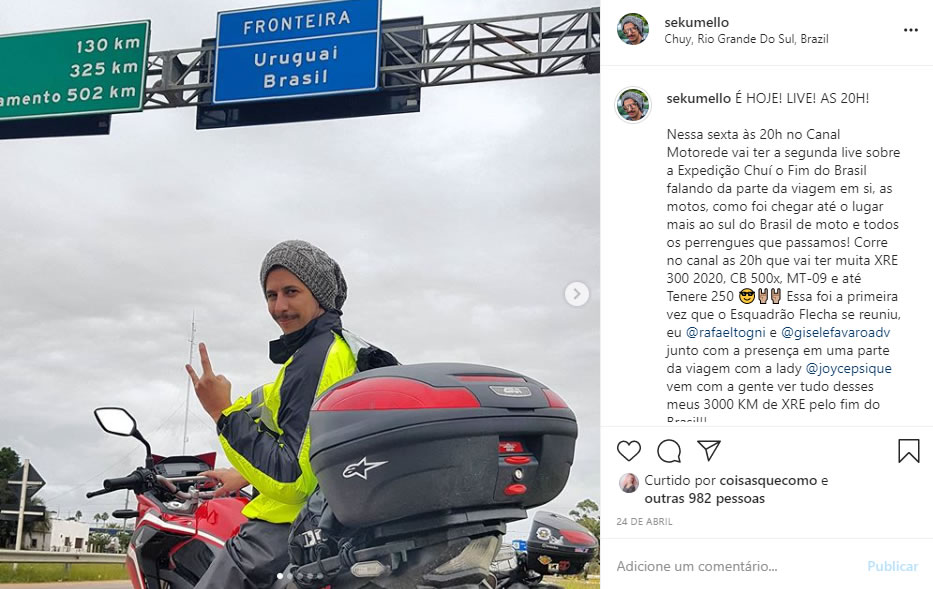Image resolution: width=933 pixels, height=589 pixels.
Task: Open @rafaeltogni profile mention
Action: 725,332
